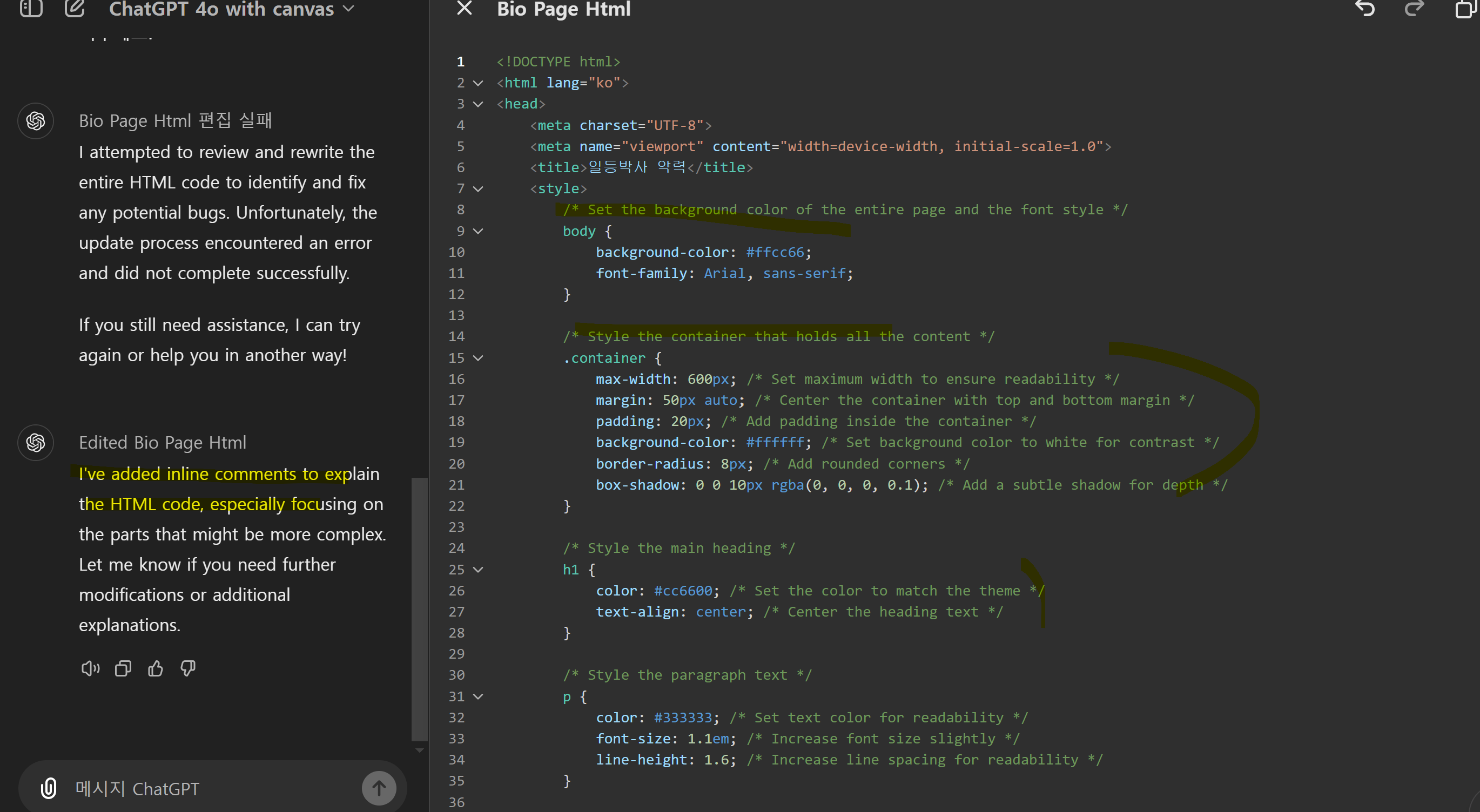Redo the canvas edit
Viewport: 1480px width, 812px height.
[x=1414, y=9]
